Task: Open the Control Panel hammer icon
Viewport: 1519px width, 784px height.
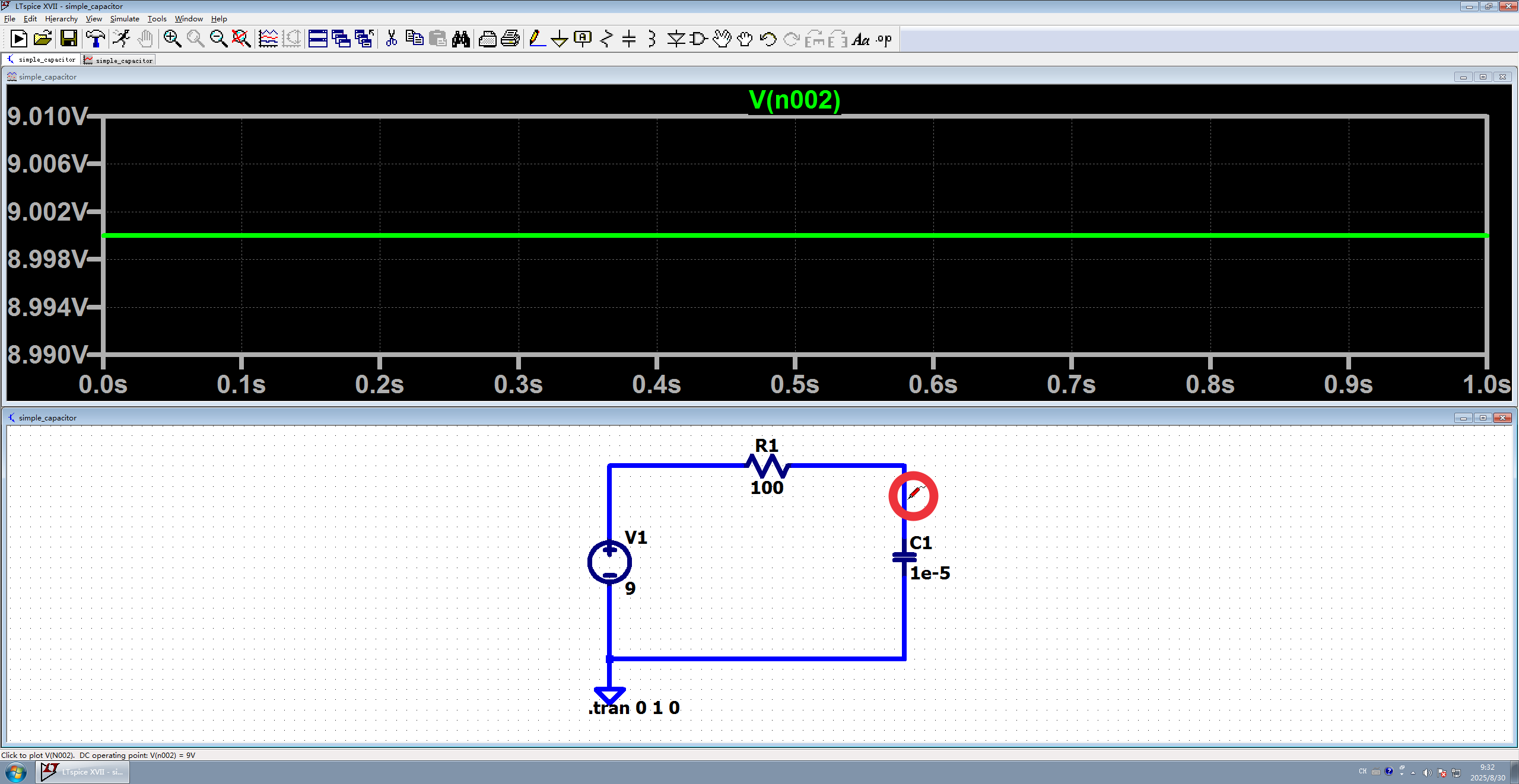Action: click(x=95, y=39)
